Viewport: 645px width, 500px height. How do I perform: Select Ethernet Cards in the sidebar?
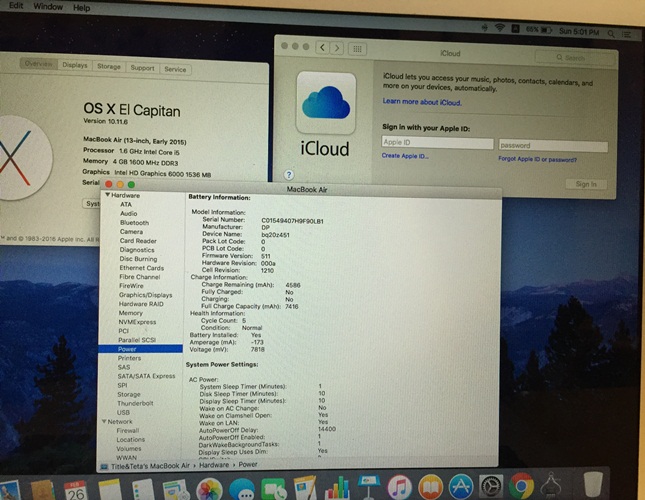(x=142, y=268)
